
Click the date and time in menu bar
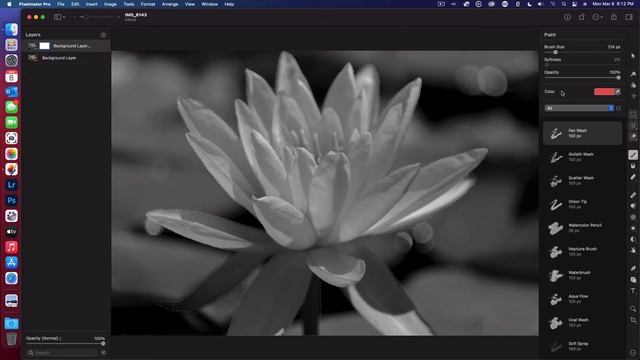click(x=613, y=4)
